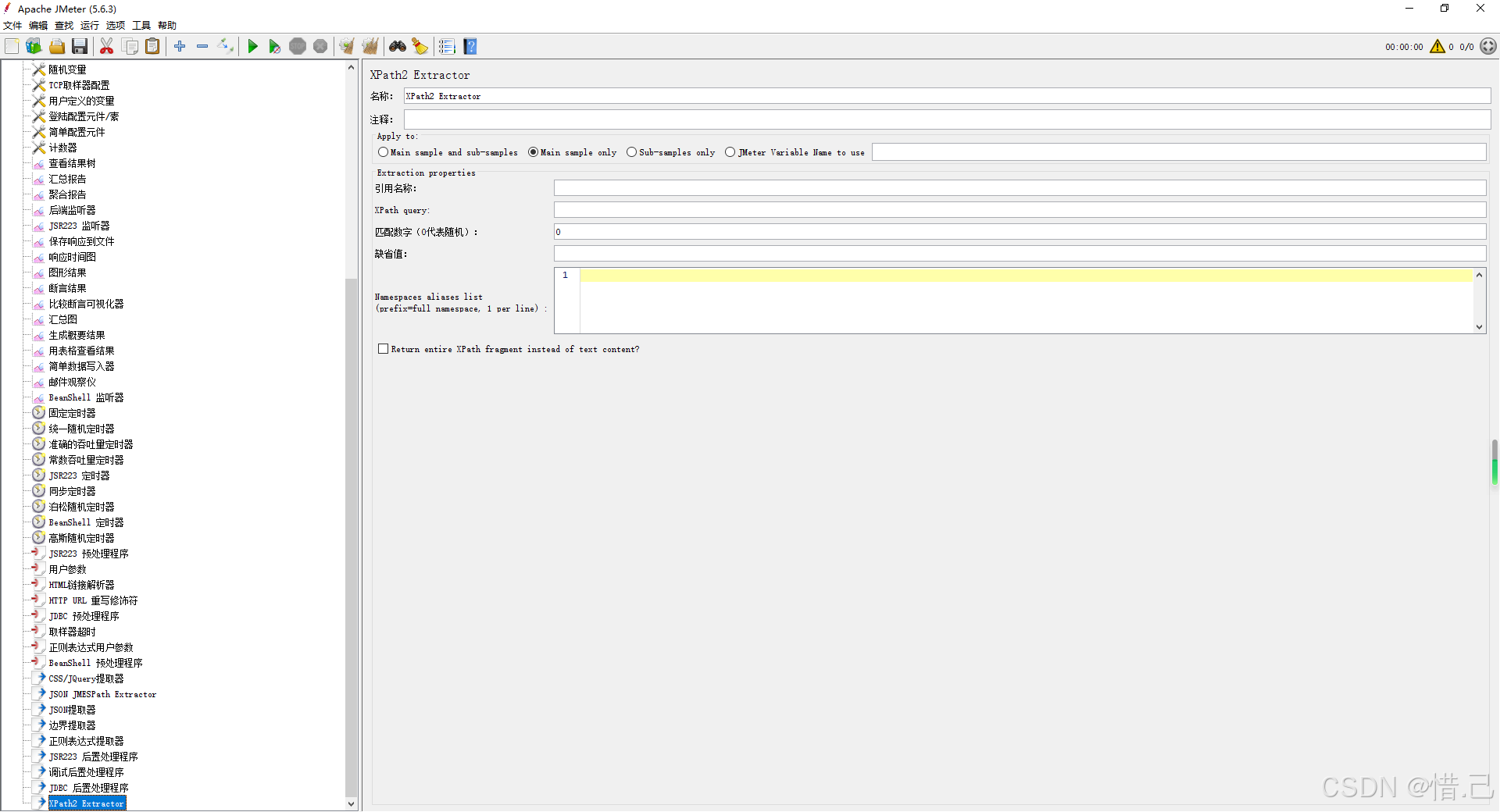The image size is (1500, 812).
Task: Click the Help question mark book icon
Action: (470, 47)
